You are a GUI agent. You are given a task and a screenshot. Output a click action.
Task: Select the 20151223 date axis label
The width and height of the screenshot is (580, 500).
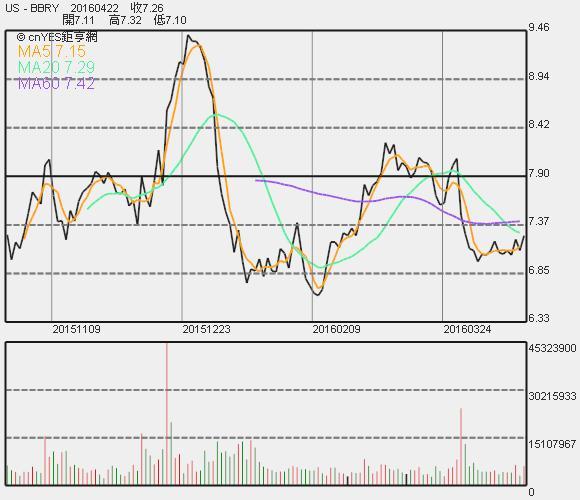click(x=206, y=329)
